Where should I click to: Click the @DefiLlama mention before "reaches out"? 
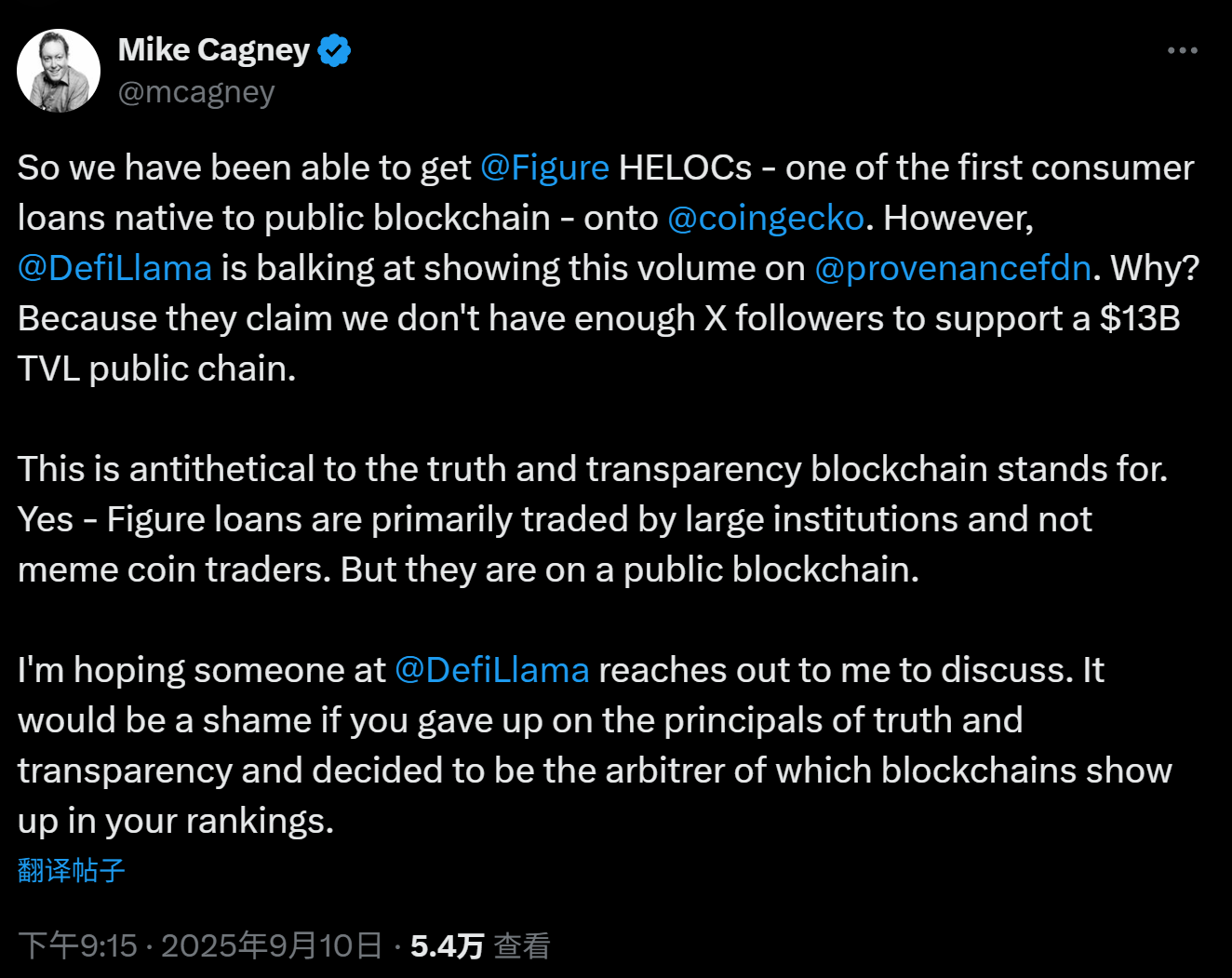(491, 671)
